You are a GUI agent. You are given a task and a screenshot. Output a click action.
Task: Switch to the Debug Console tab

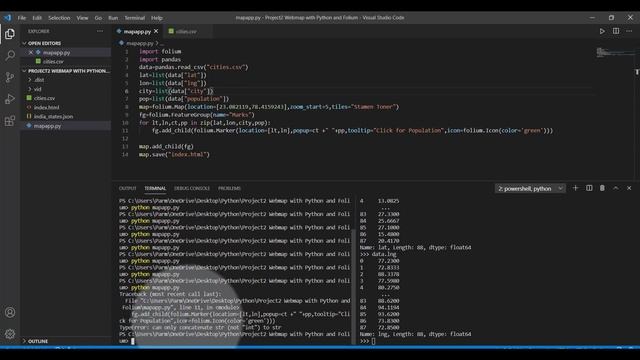[x=192, y=188]
